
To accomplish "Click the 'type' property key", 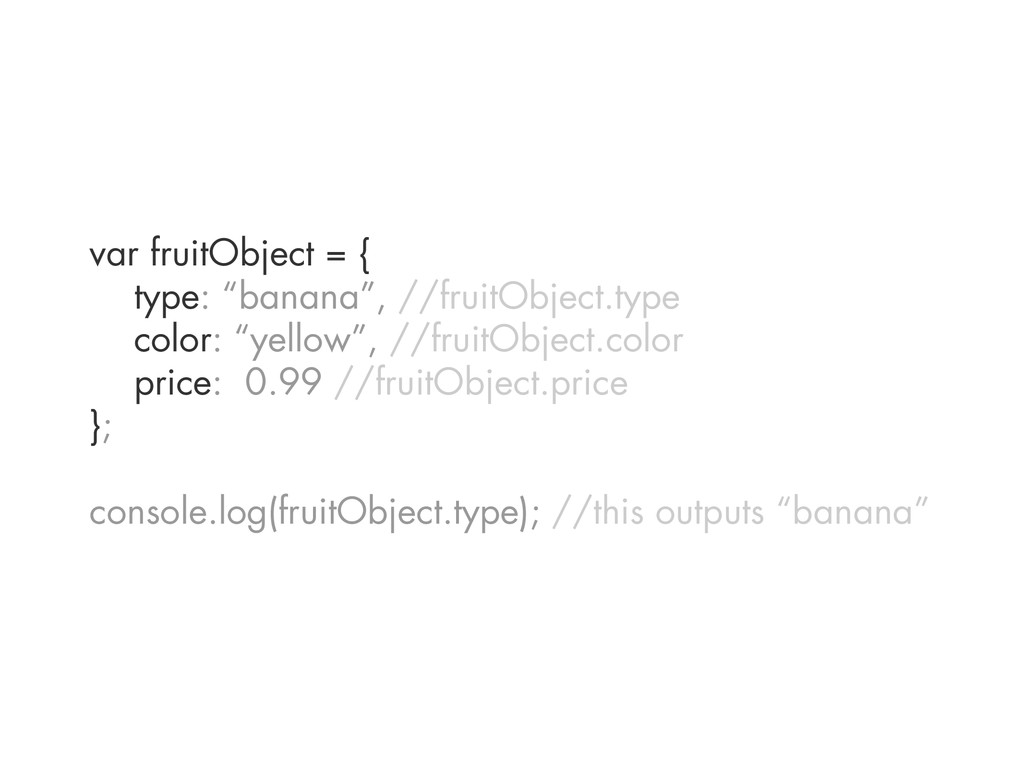I will coord(167,298).
